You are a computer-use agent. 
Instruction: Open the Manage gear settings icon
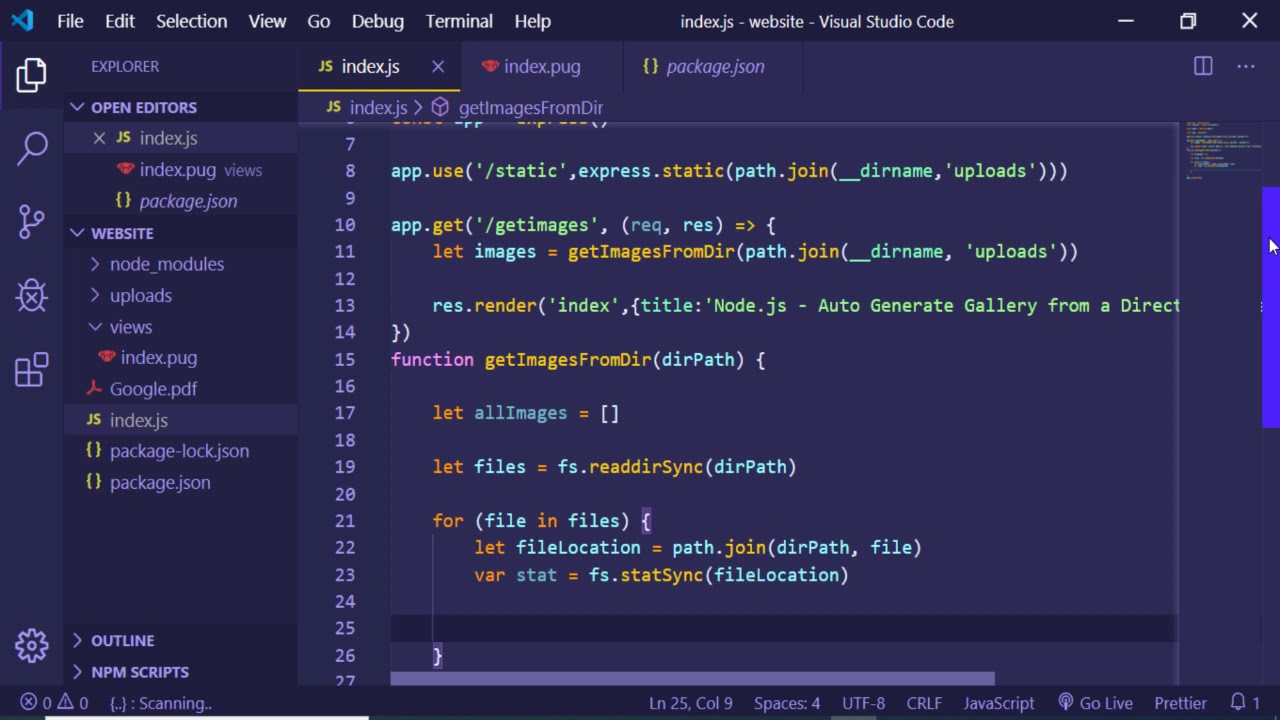[31, 645]
